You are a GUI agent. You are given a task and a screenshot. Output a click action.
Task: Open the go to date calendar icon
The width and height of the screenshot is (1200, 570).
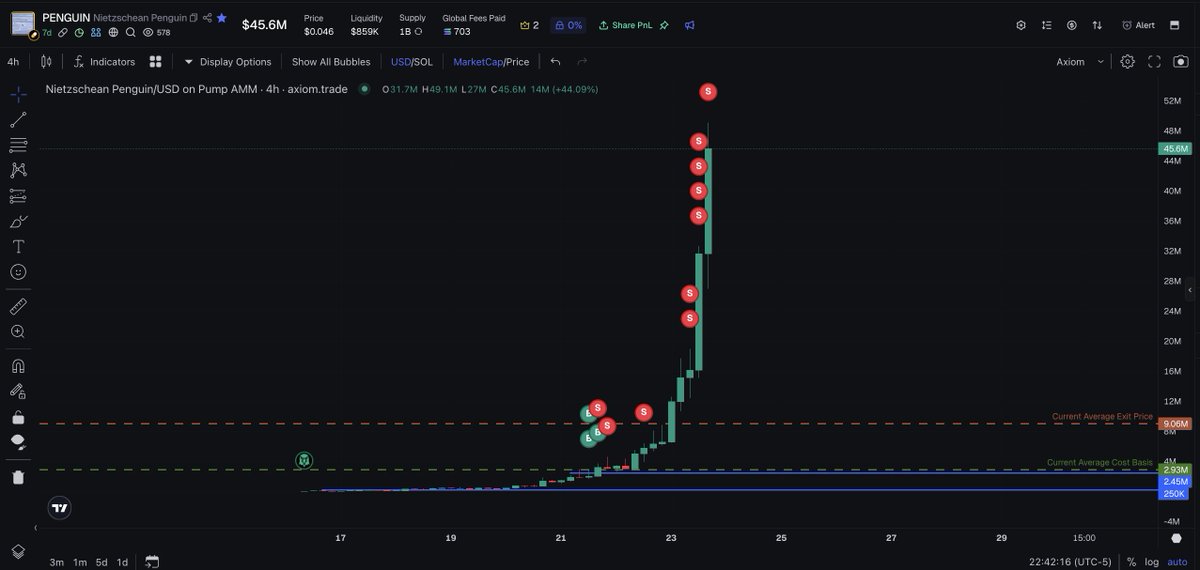pyautogui.click(x=152, y=561)
